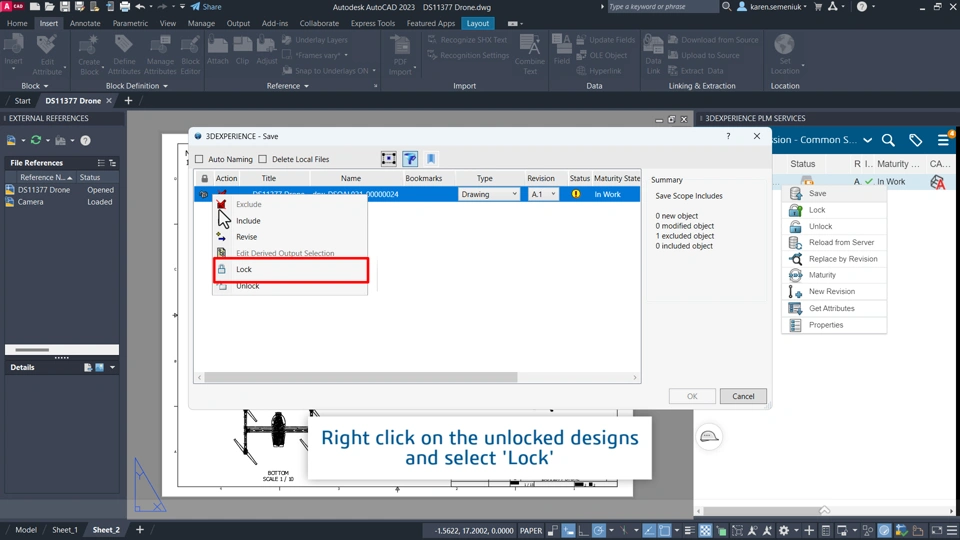Click the keyword search field
Screen dimensions: 960x540
(x=661, y=7)
